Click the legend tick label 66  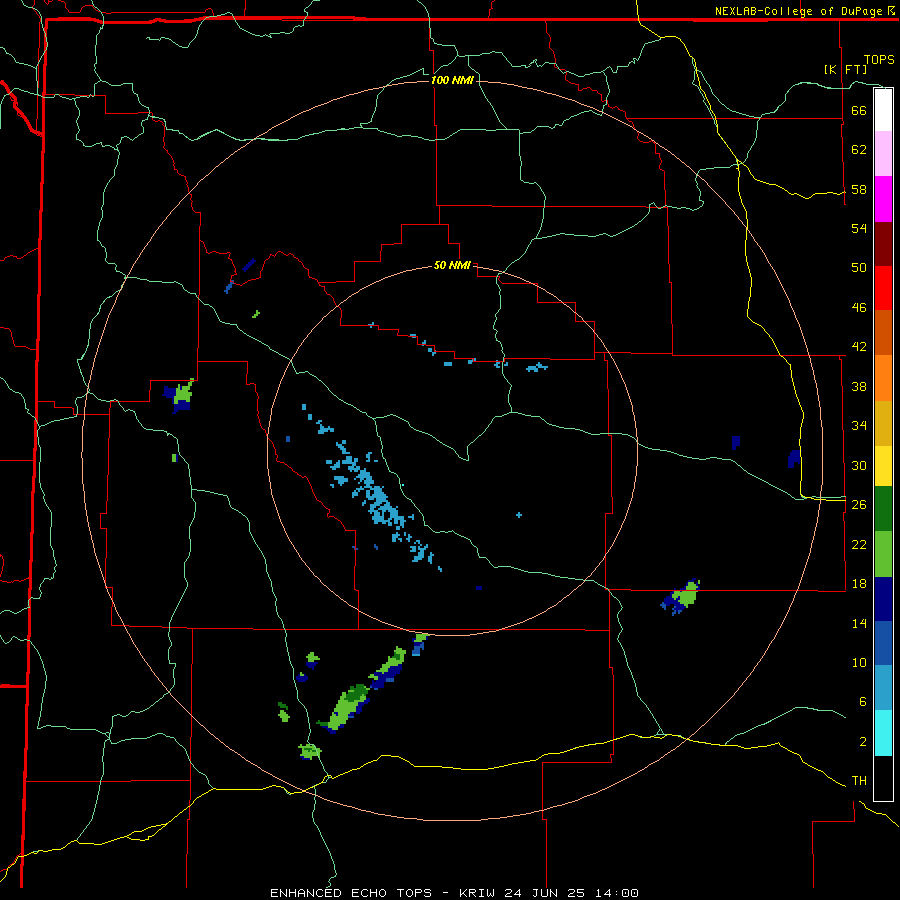click(859, 110)
